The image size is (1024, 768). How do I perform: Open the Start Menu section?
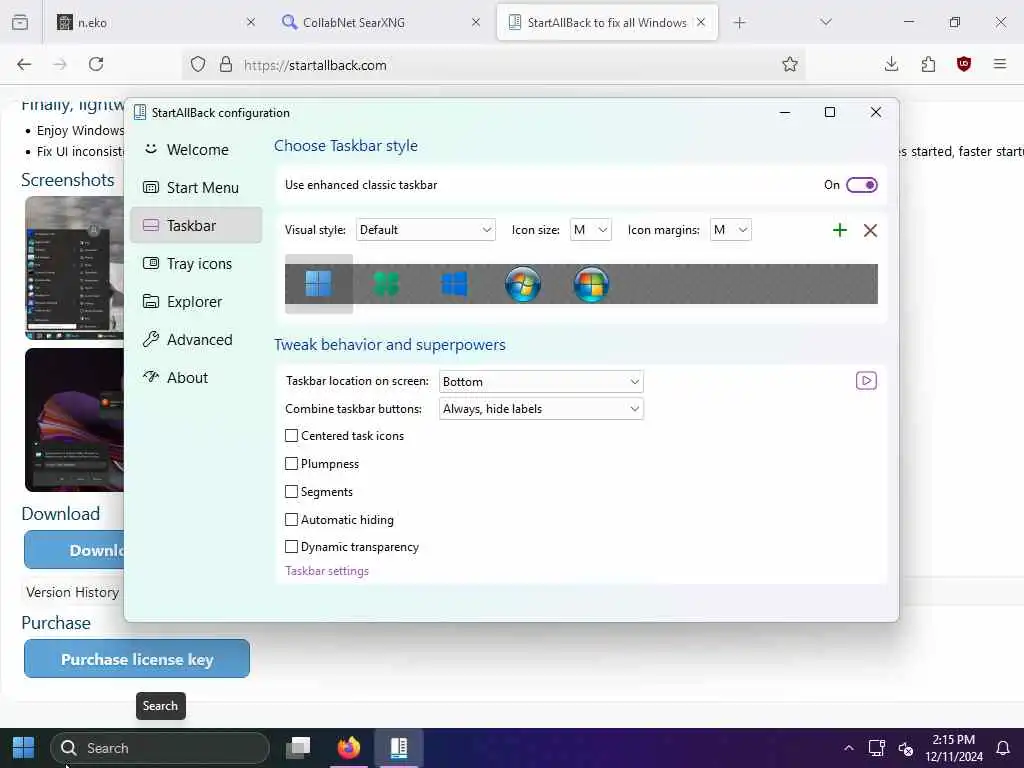click(197, 187)
